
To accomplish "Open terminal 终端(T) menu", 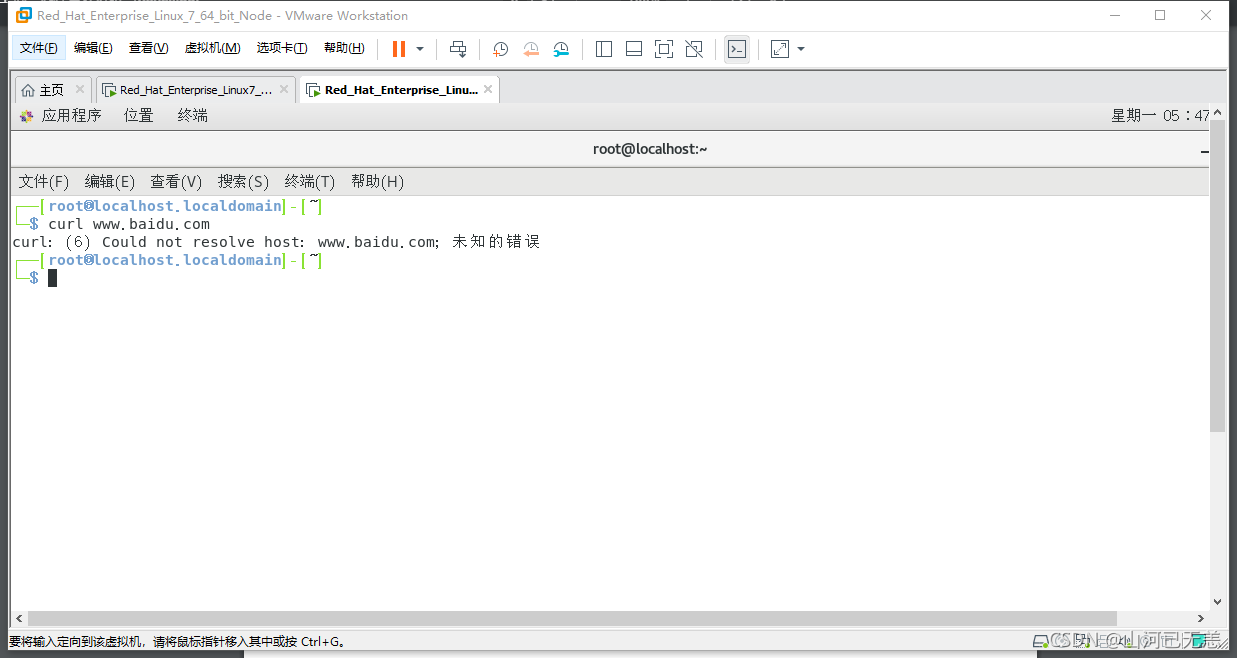I will 310,182.
